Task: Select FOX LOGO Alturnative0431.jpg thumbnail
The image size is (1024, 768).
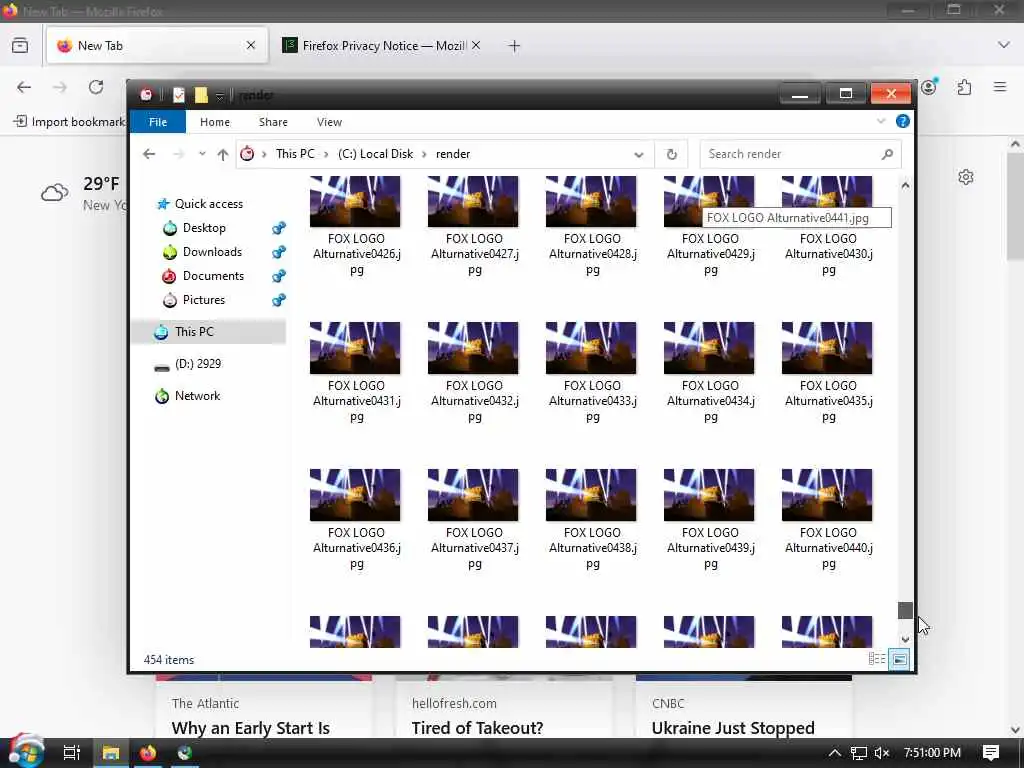Action: coord(355,348)
